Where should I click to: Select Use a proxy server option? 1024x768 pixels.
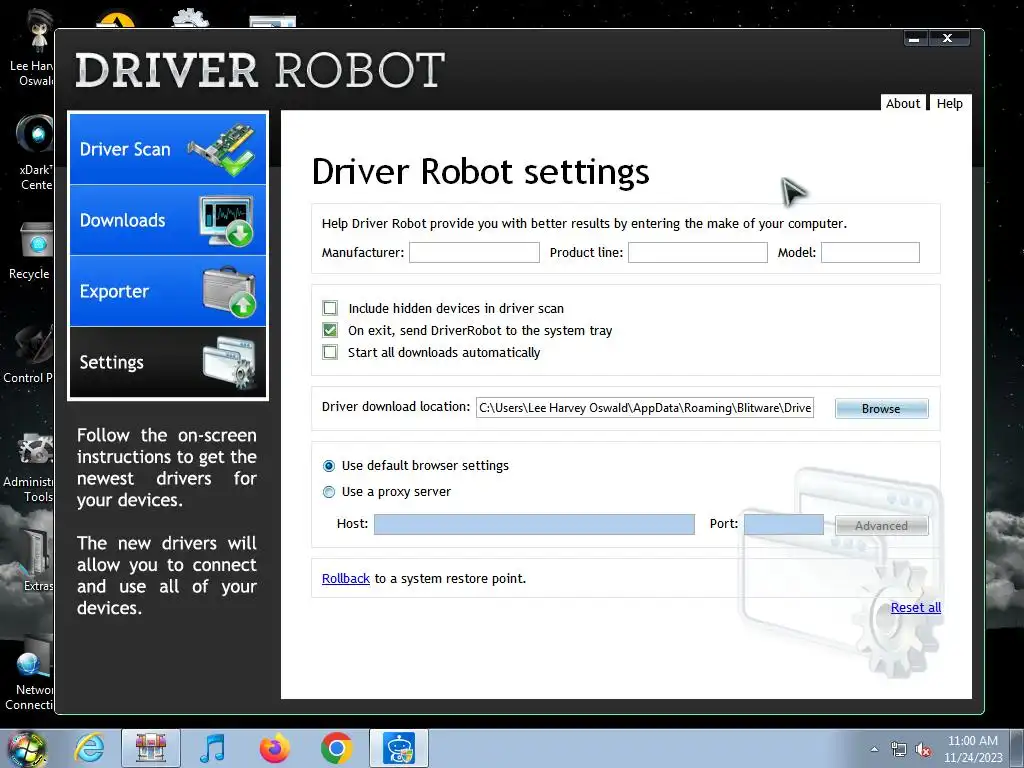329,492
